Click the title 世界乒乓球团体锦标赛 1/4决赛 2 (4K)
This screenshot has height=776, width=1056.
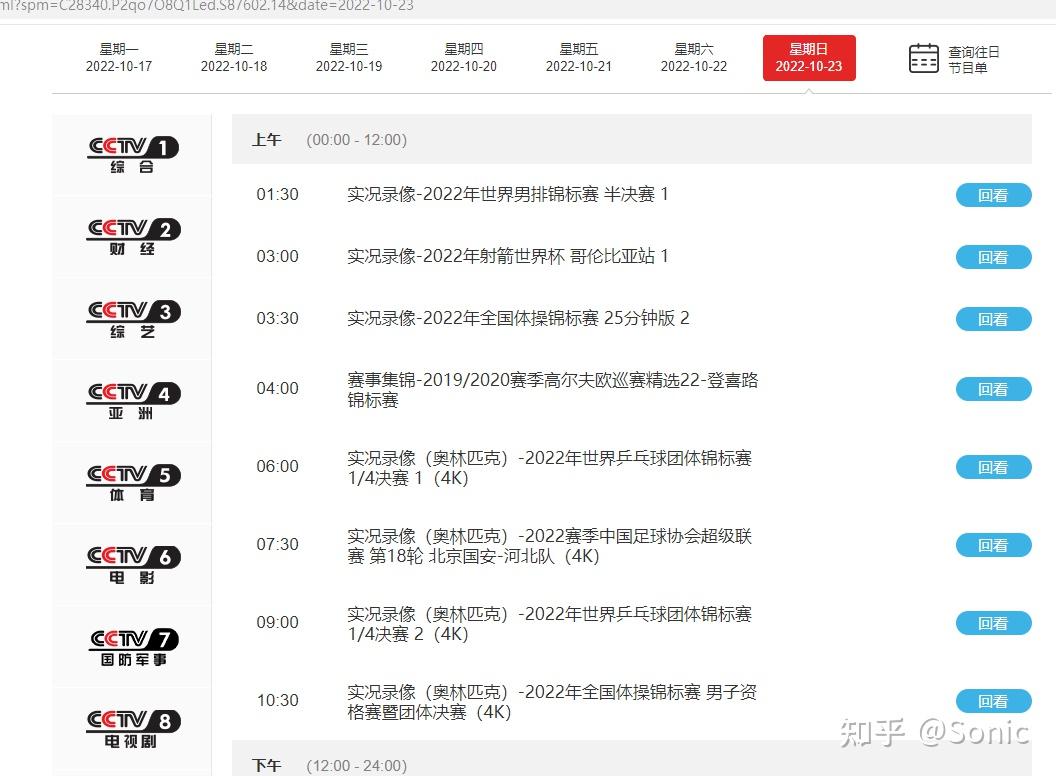coord(550,624)
